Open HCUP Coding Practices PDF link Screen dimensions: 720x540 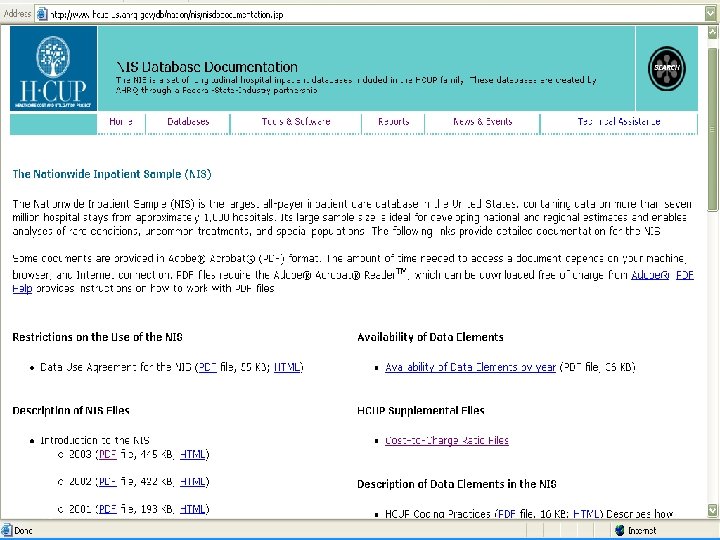coord(506,514)
